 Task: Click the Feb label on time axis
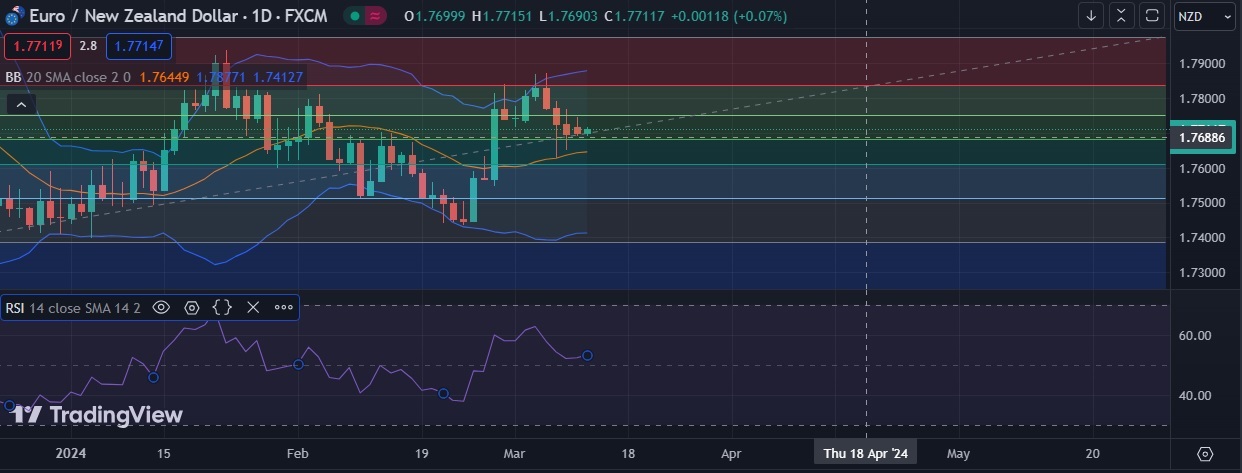297,453
